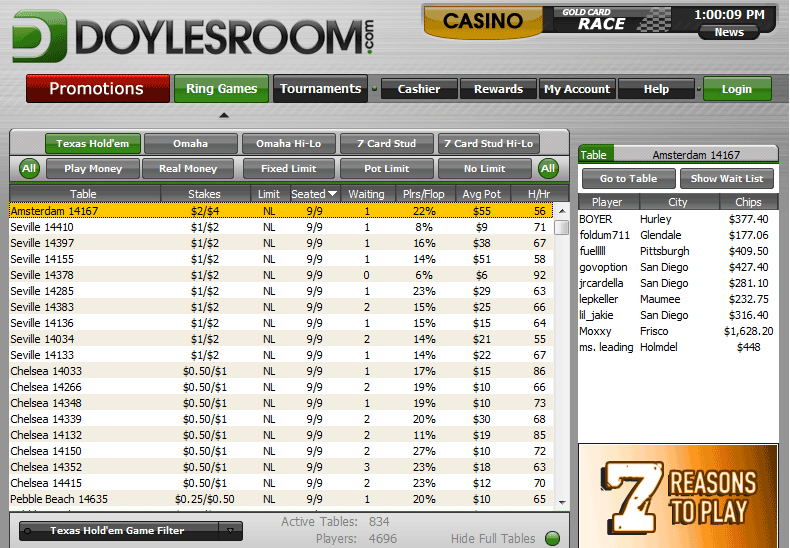Open My Account

tap(577, 89)
